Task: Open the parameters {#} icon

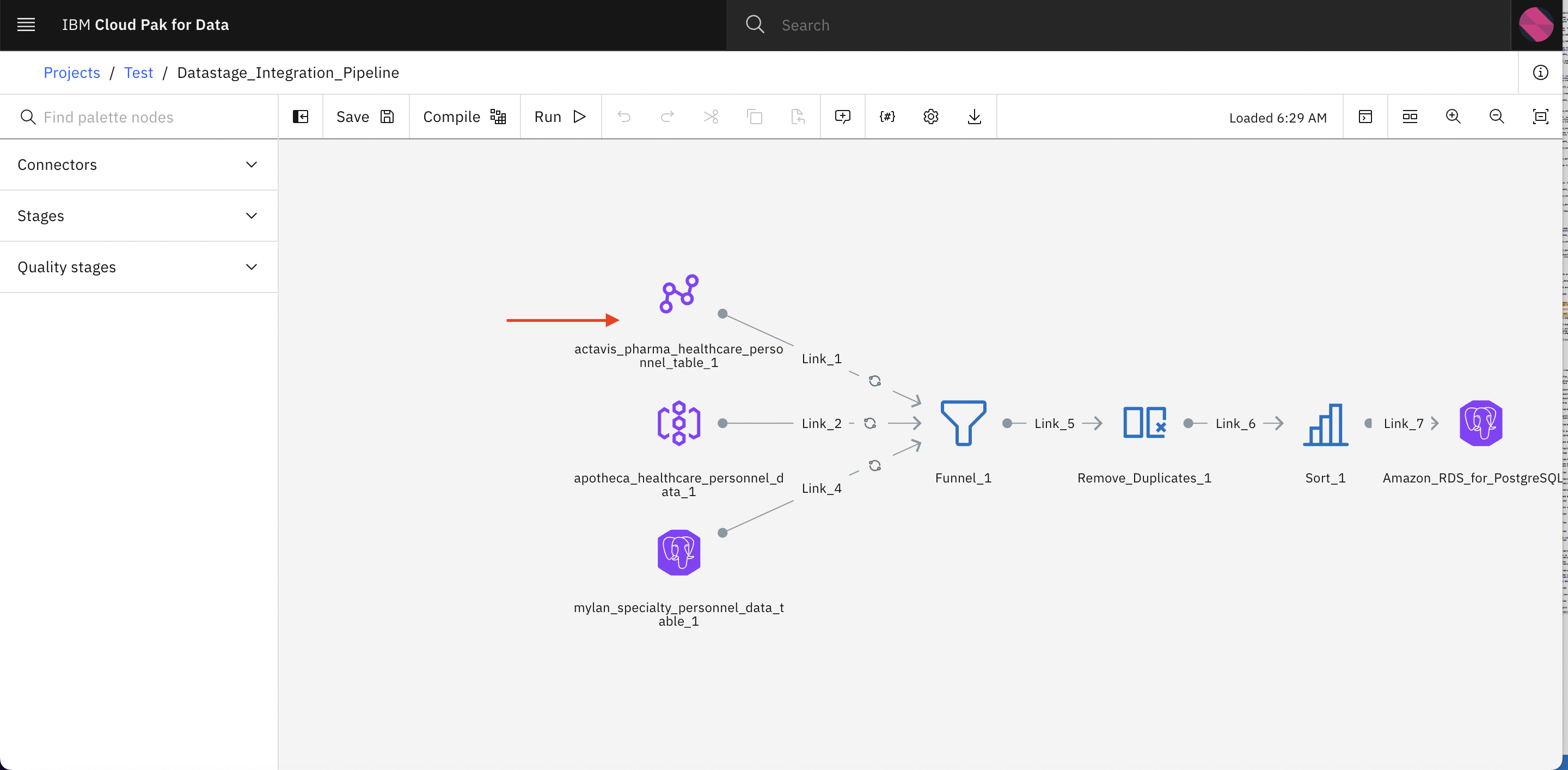Action: click(x=887, y=117)
